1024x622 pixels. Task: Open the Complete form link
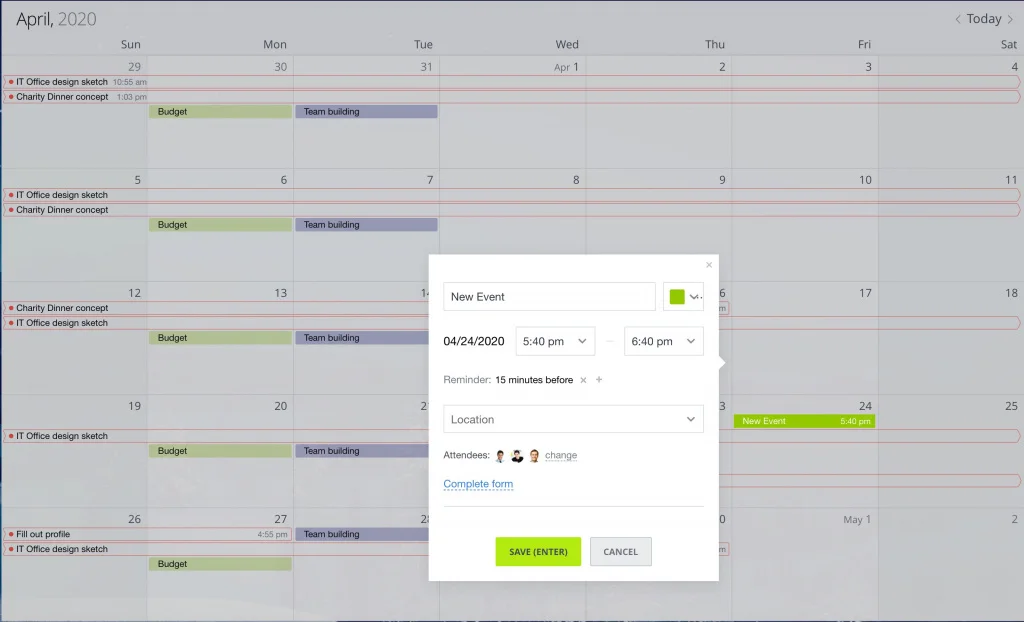click(478, 483)
